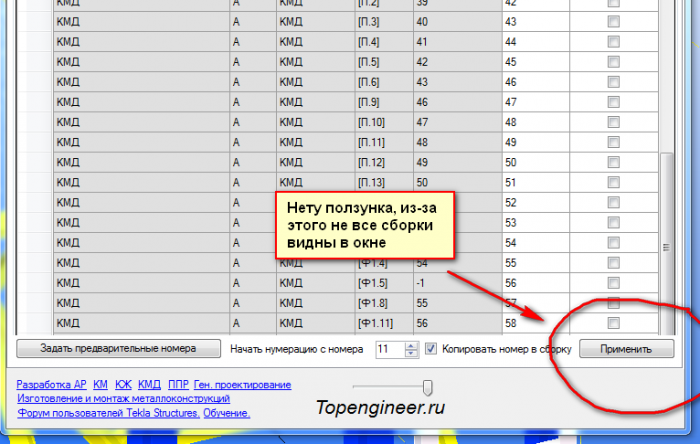Check the box in row numbered 43

point(613,21)
